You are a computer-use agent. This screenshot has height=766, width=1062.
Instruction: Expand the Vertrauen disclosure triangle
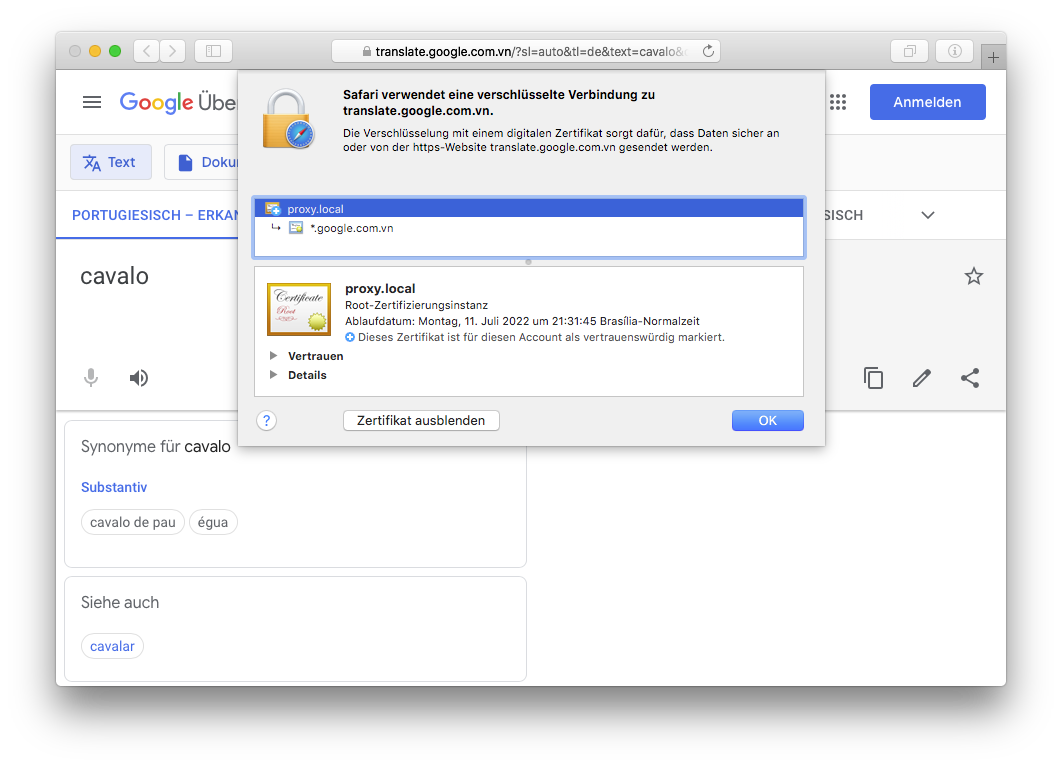273,356
